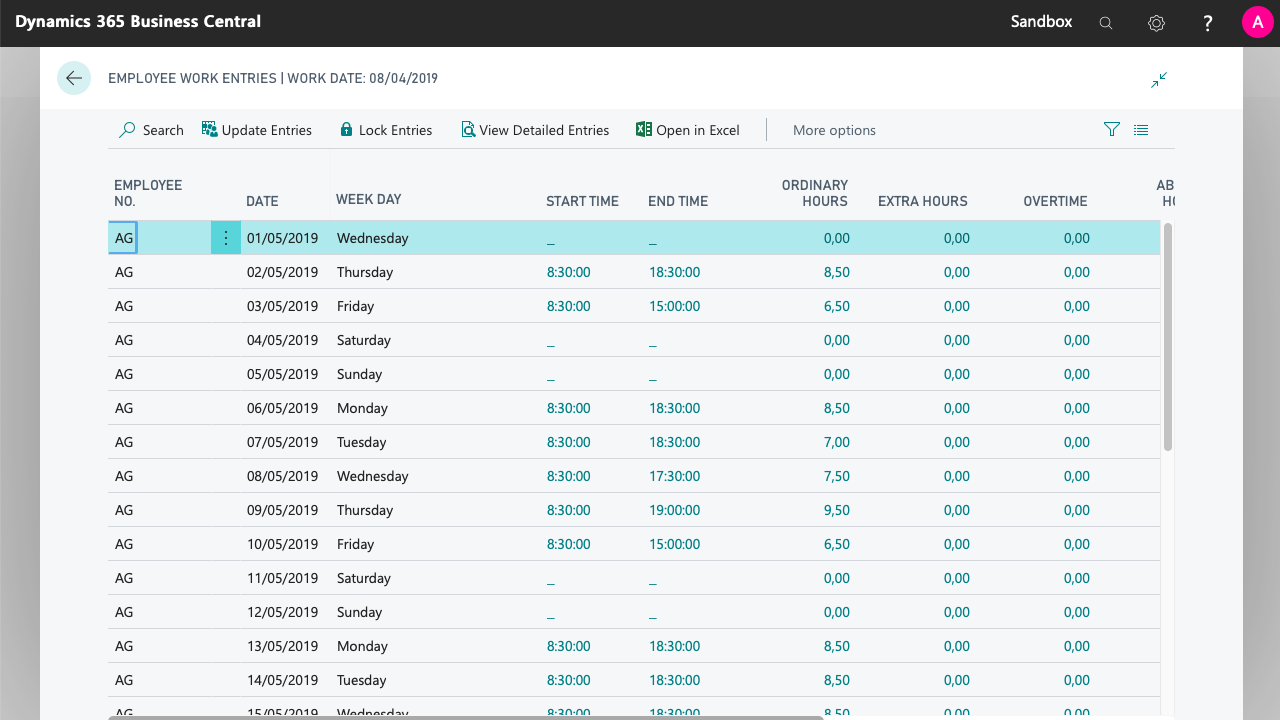Click Lock Entries action
Screen dimensions: 1280x720
pyautogui.click(x=386, y=130)
